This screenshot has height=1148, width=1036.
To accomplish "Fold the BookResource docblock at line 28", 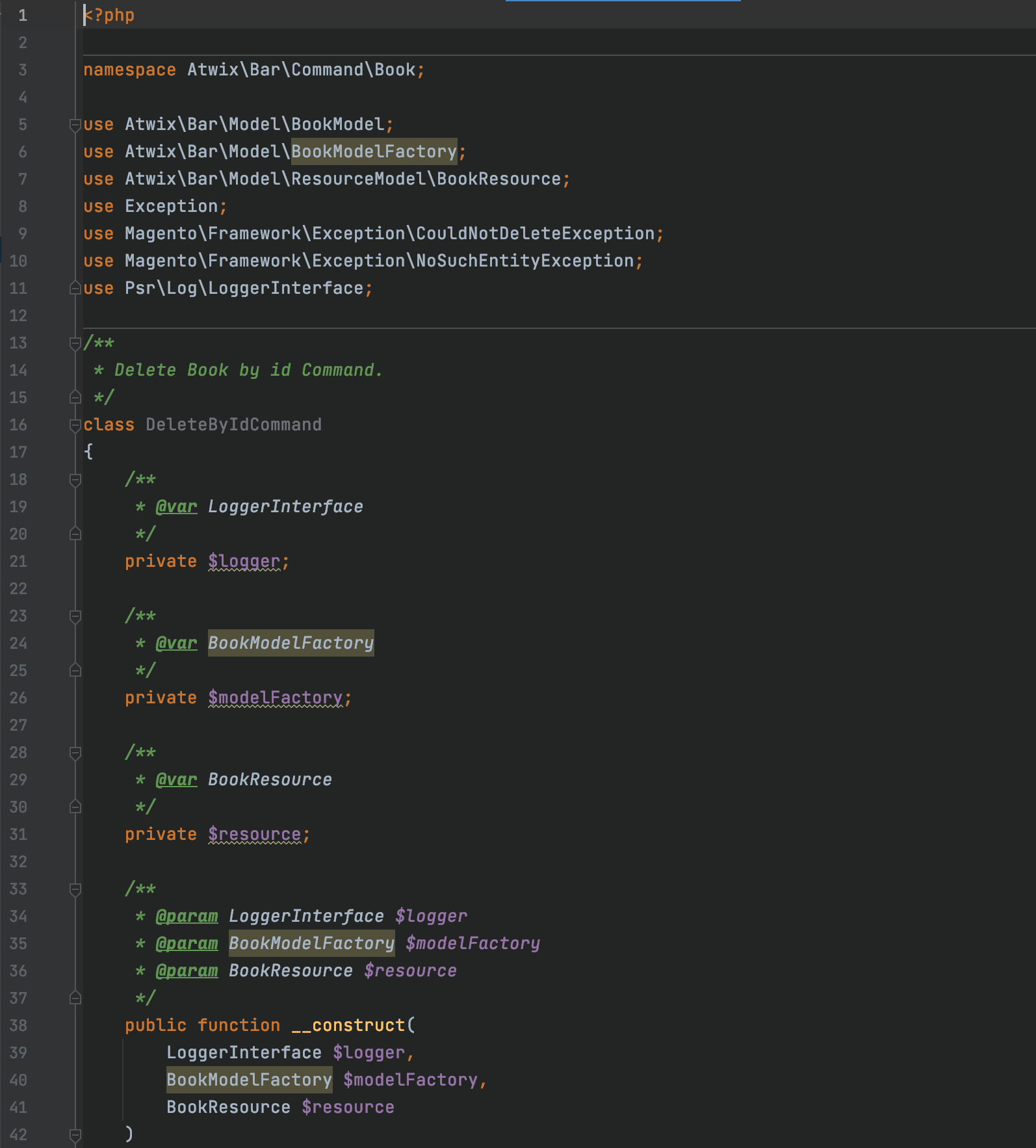I will 75,753.
